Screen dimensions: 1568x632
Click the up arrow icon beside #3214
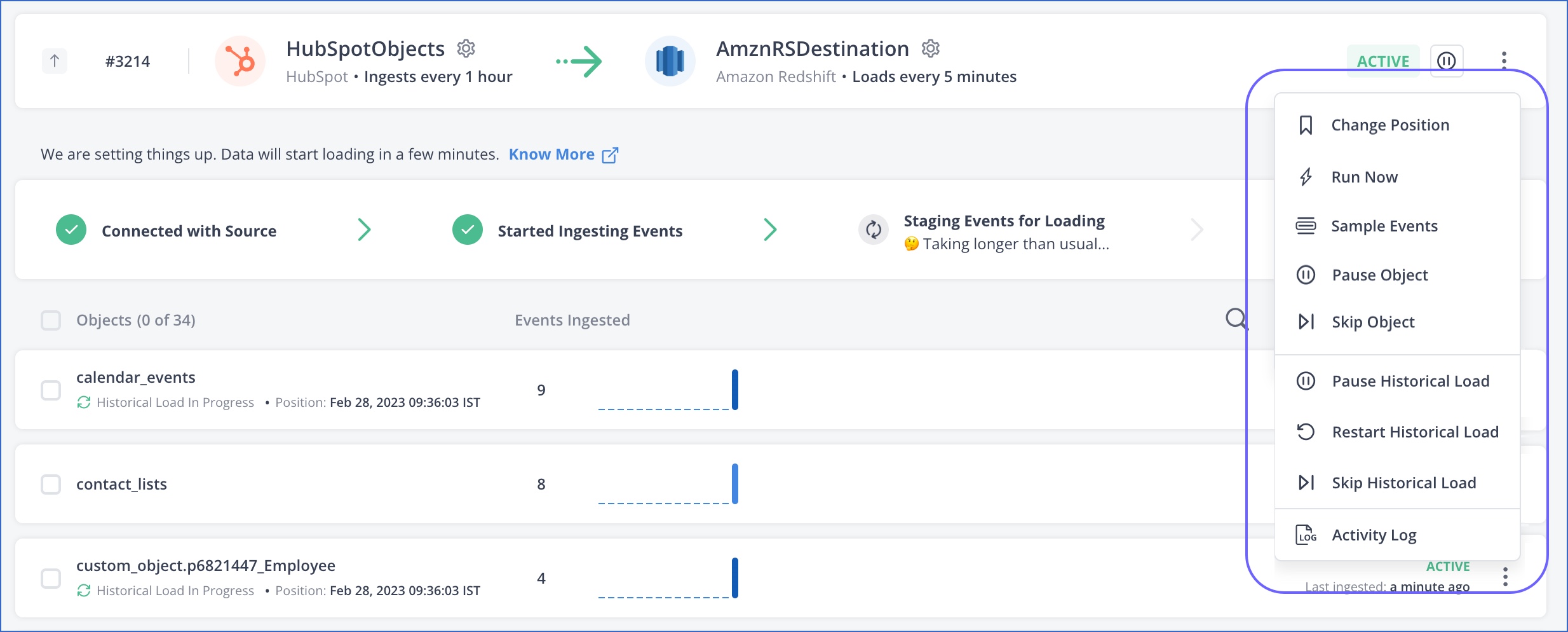55,61
